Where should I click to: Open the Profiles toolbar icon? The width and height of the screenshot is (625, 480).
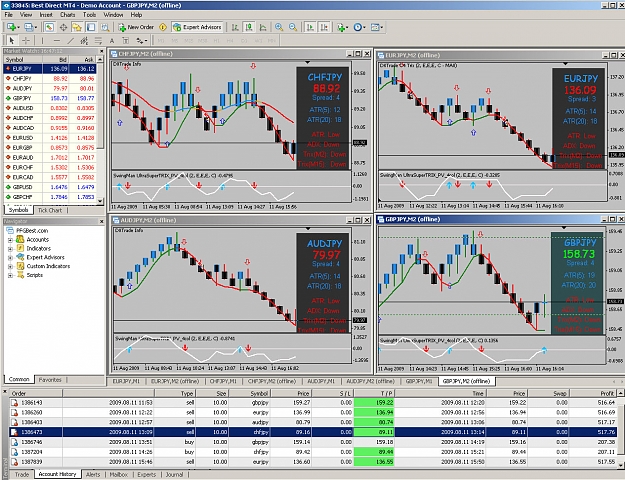point(28,27)
